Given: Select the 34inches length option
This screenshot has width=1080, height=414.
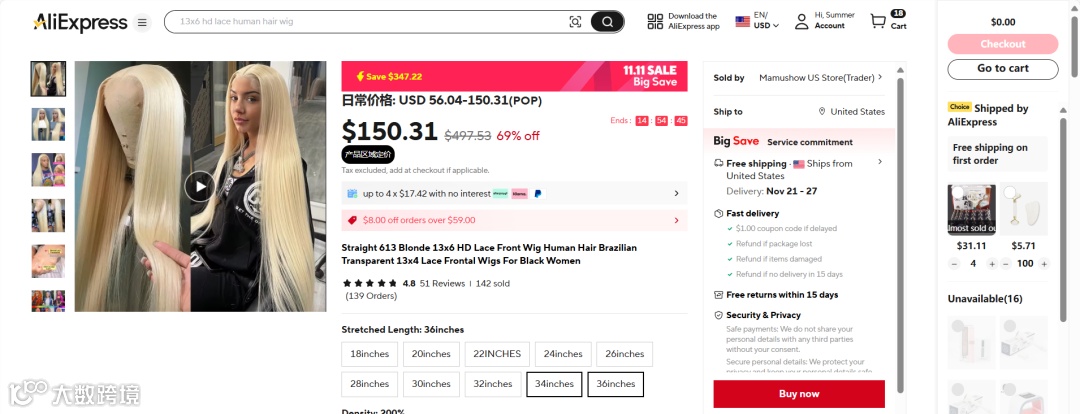Looking at the screenshot, I should point(554,384).
